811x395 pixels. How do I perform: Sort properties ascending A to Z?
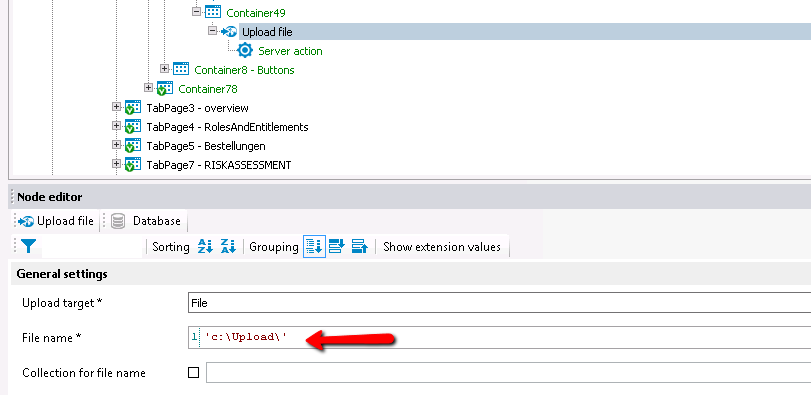click(205, 247)
